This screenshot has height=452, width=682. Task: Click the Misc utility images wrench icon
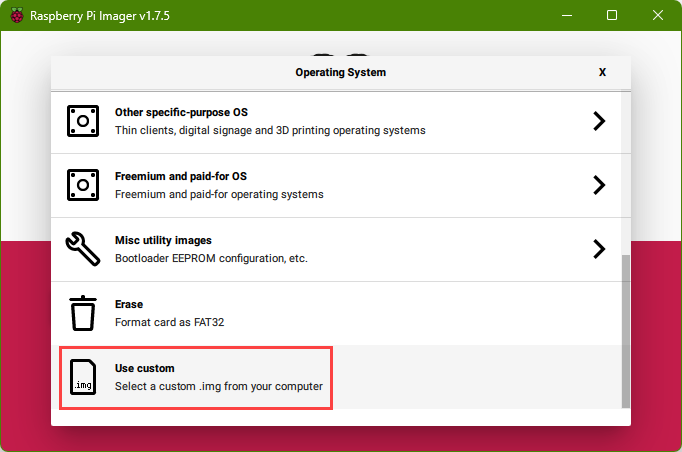coord(83,248)
